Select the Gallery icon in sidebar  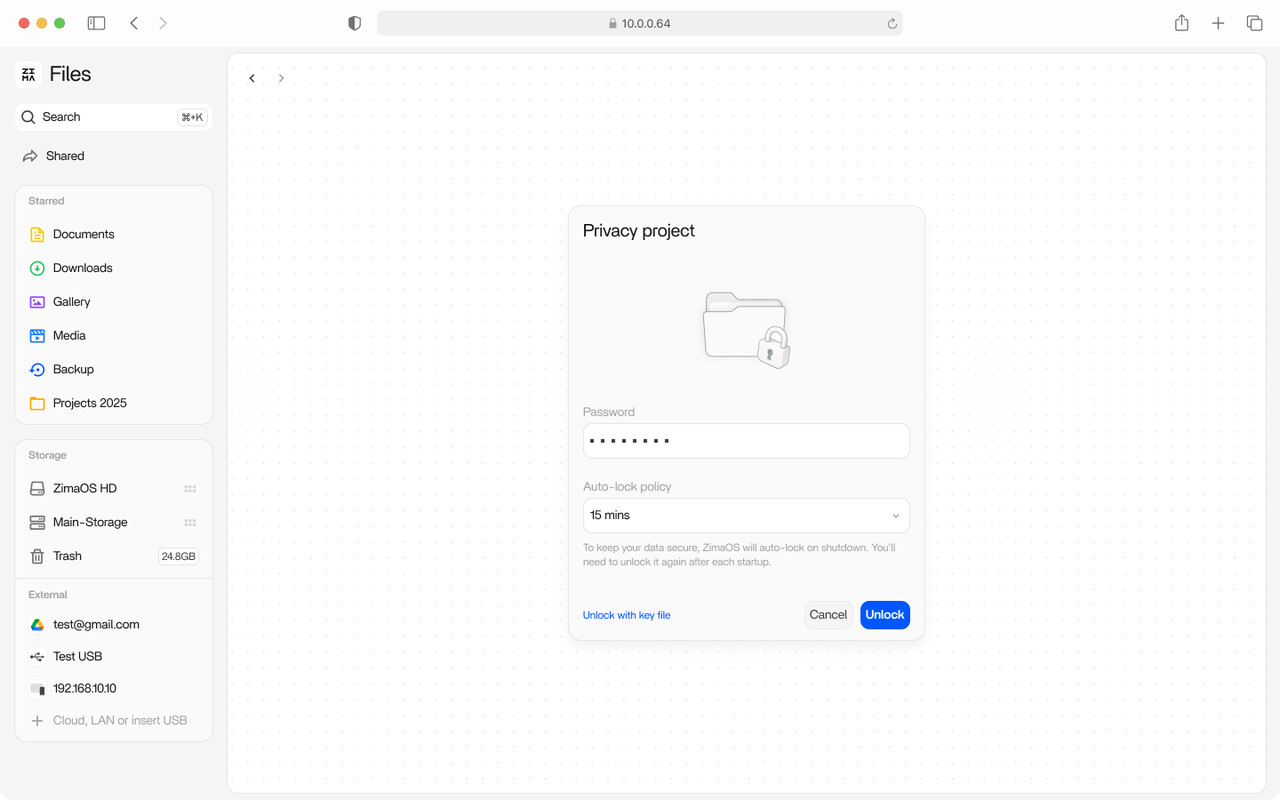pos(37,302)
